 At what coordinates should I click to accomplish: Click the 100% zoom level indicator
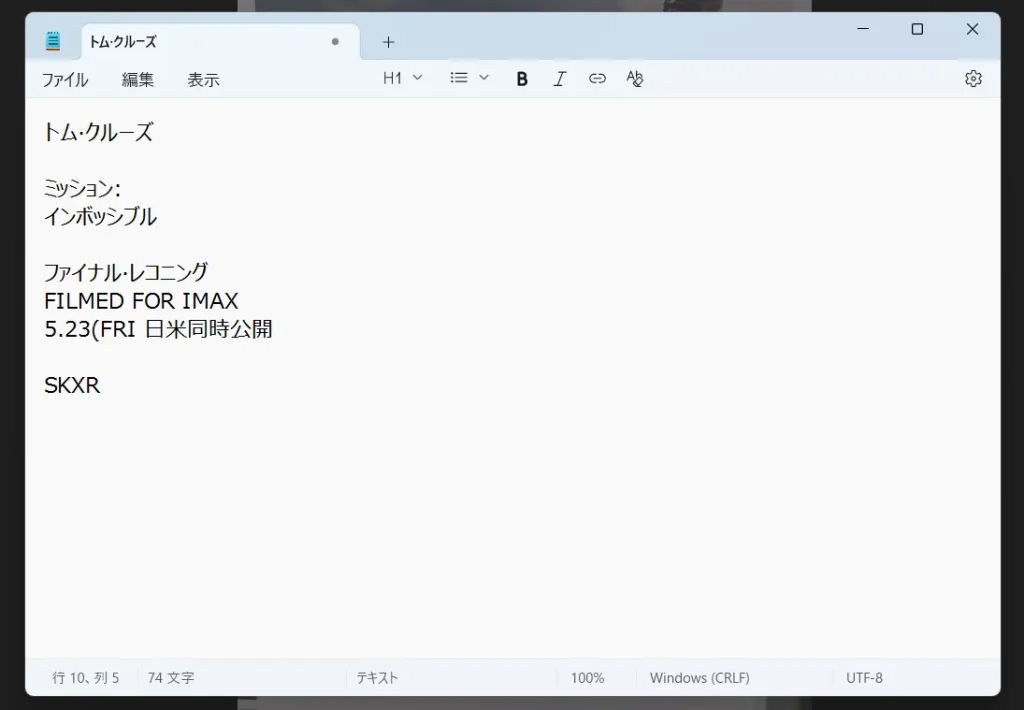[x=587, y=678]
